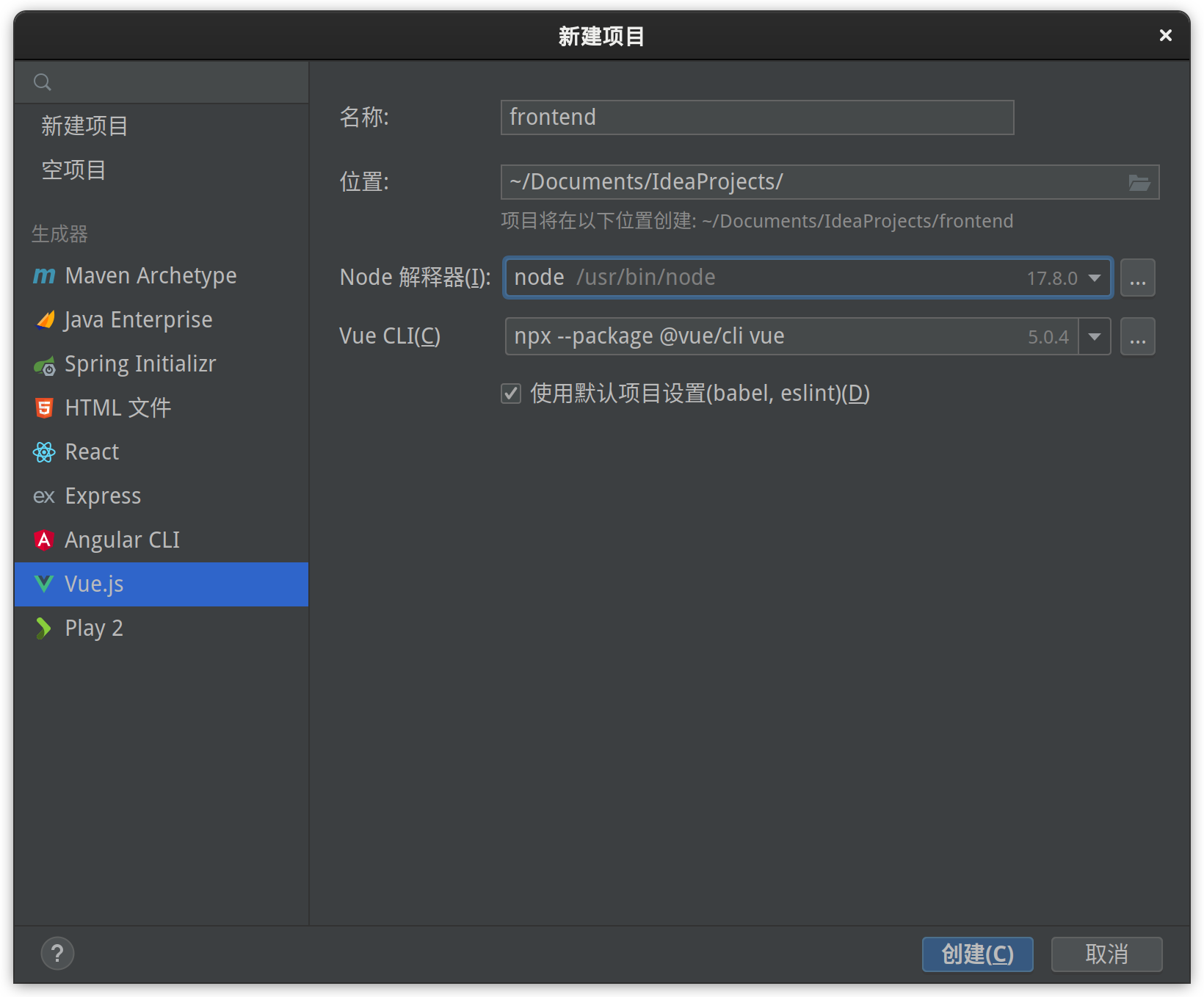Choose the Java Enterprise generator
1204x997 pixels.
pos(162,320)
